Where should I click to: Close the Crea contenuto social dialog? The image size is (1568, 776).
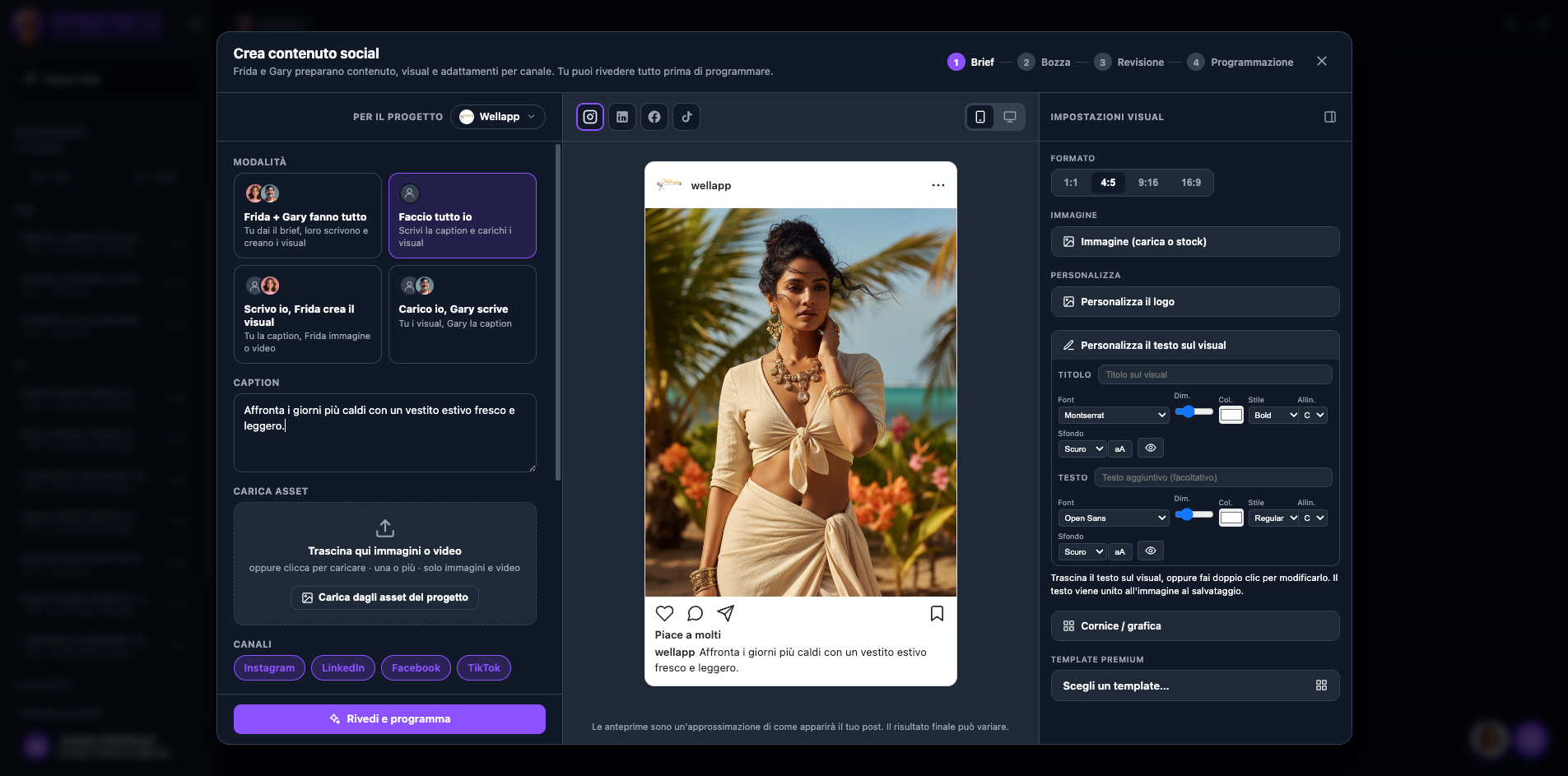tap(1321, 61)
